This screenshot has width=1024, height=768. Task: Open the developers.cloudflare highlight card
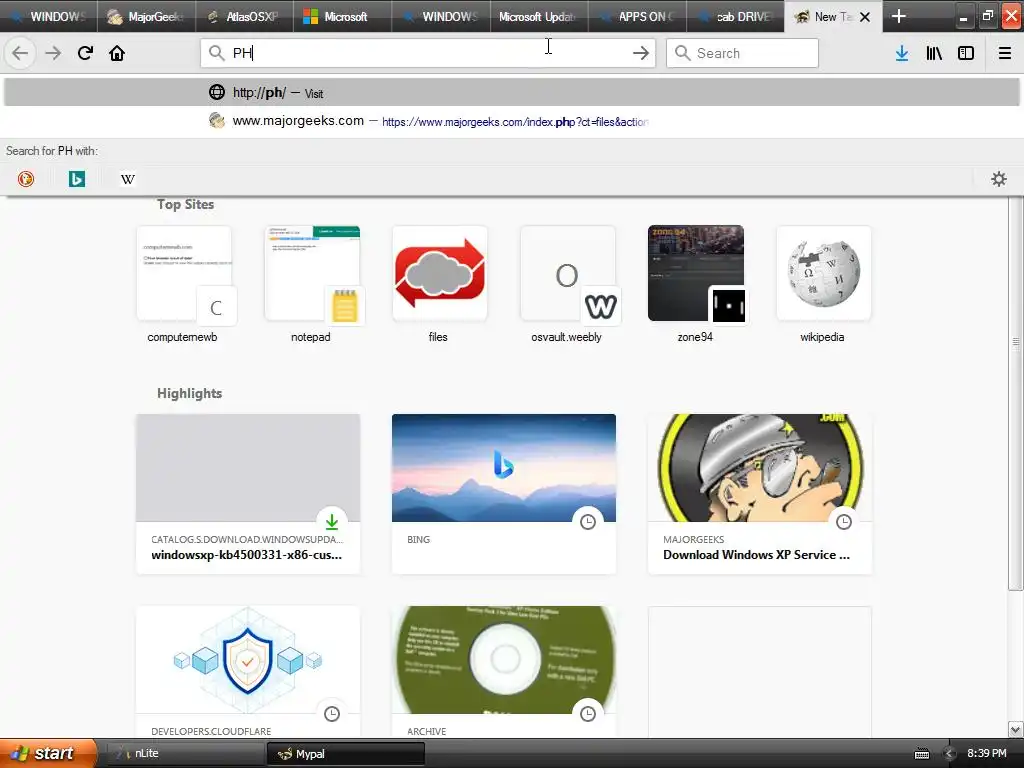pos(248,672)
